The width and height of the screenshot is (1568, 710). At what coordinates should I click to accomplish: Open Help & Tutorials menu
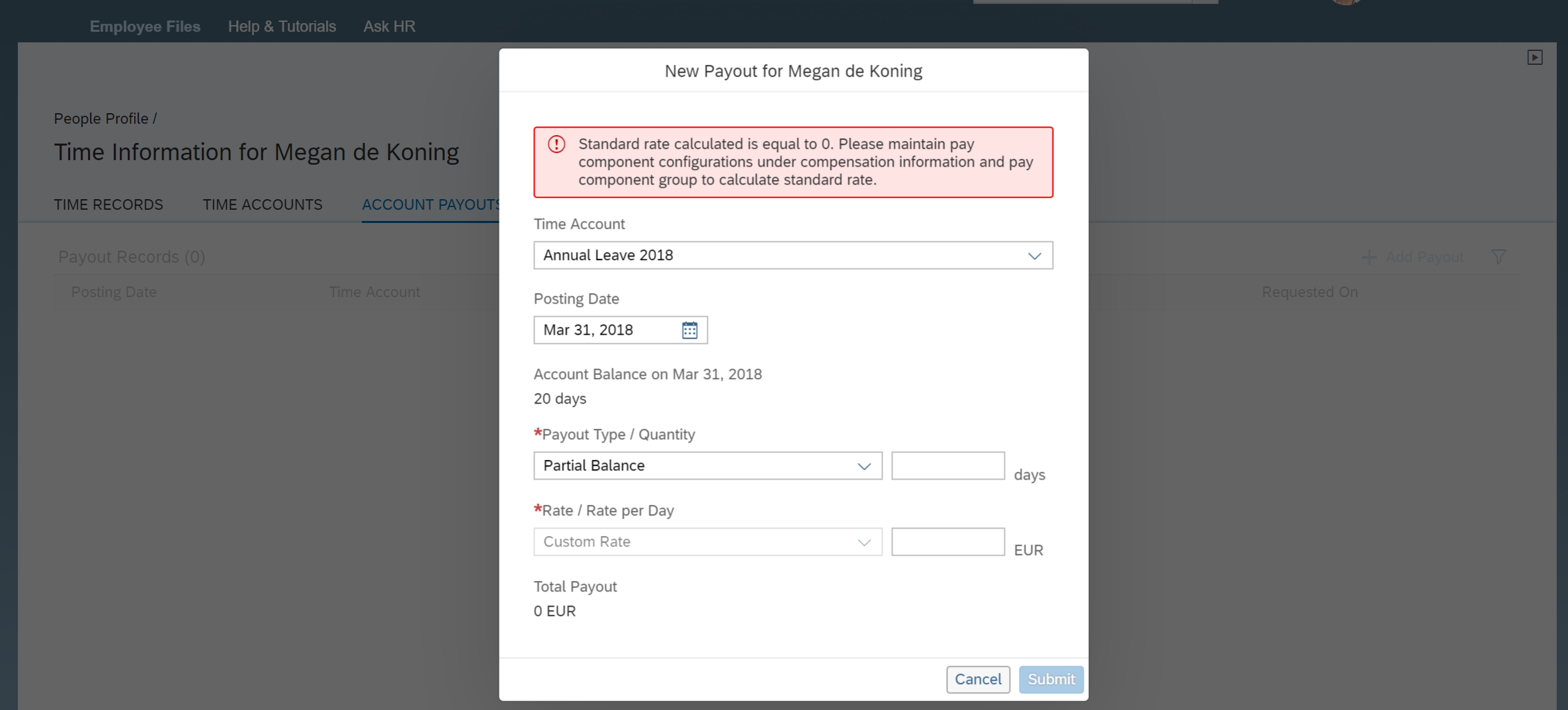[282, 26]
